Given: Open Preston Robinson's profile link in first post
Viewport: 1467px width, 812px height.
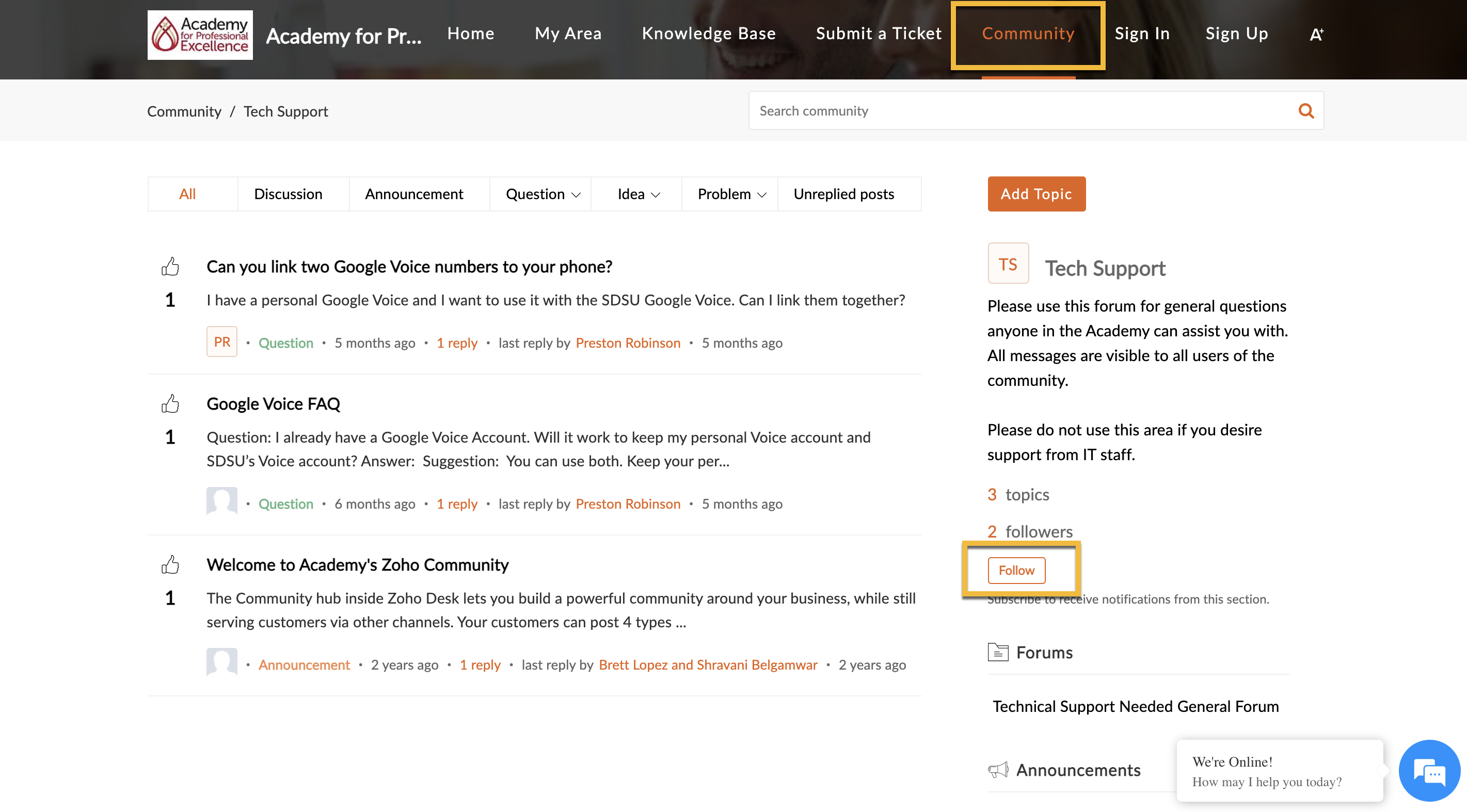Looking at the screenshot, I should tap(628, 343).
